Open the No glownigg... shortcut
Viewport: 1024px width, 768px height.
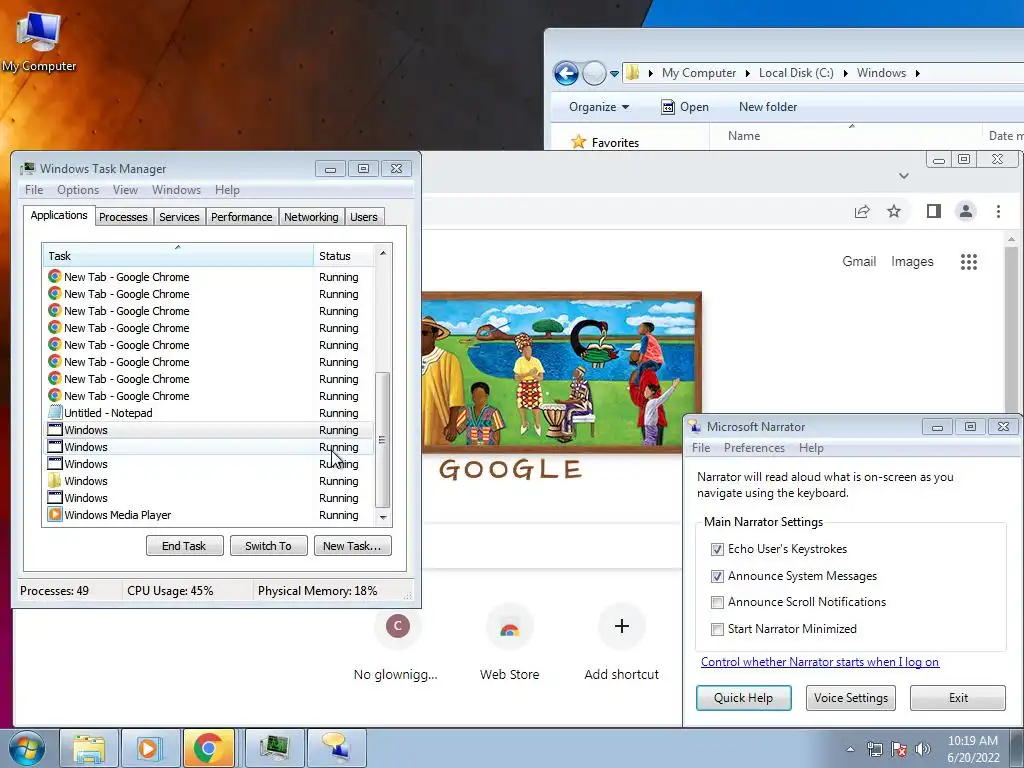coord(396,645)
